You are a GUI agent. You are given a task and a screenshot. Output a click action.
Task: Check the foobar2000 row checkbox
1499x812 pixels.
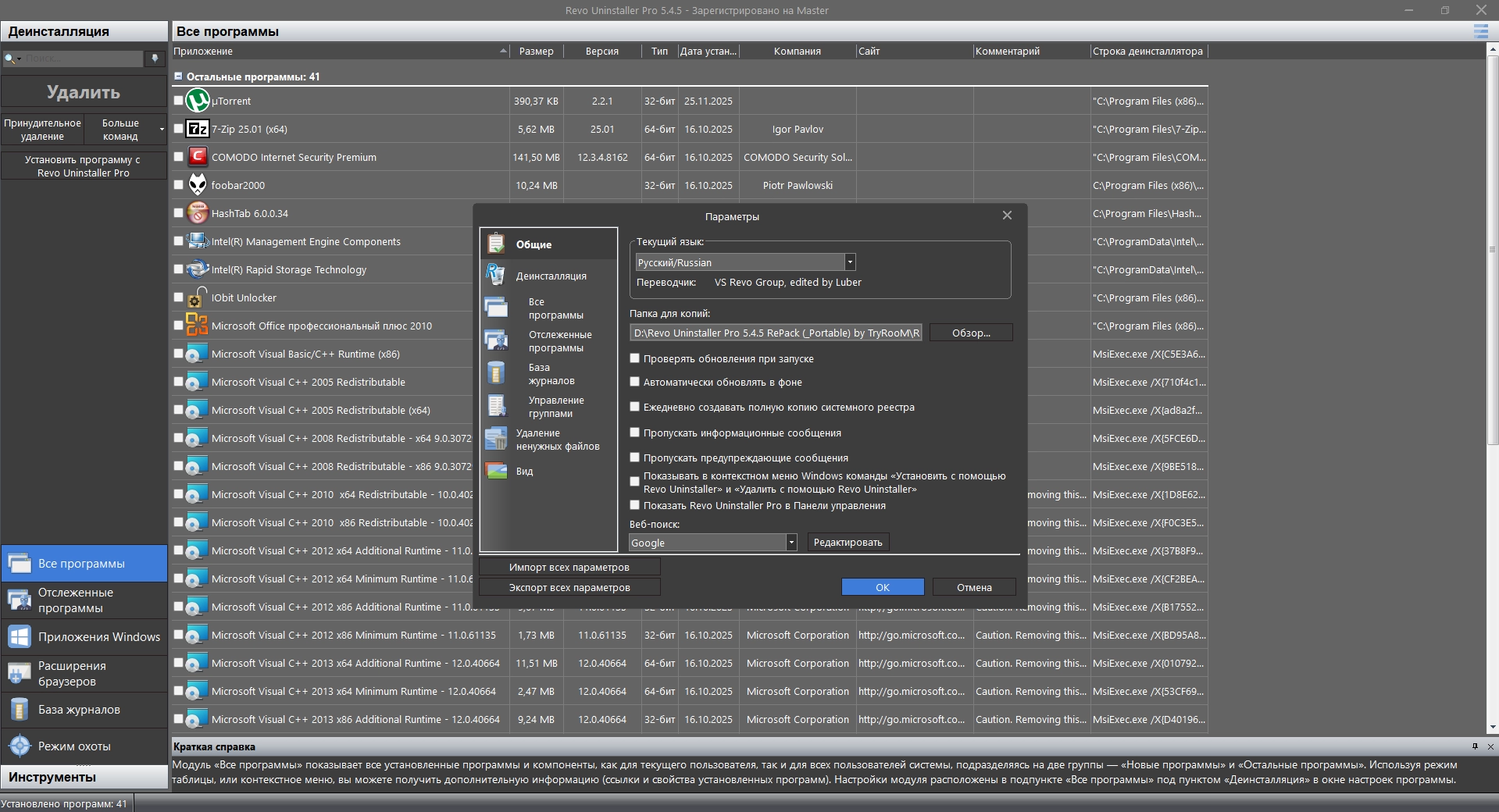(179, 185)
